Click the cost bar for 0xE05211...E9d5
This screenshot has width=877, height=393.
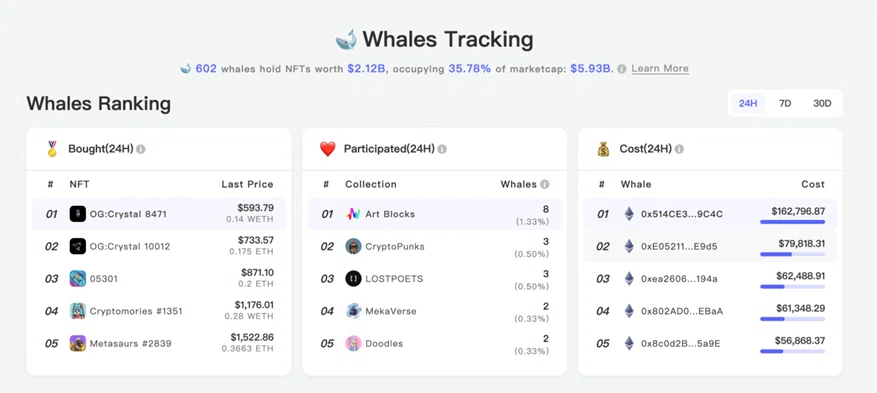pos(792,254)
